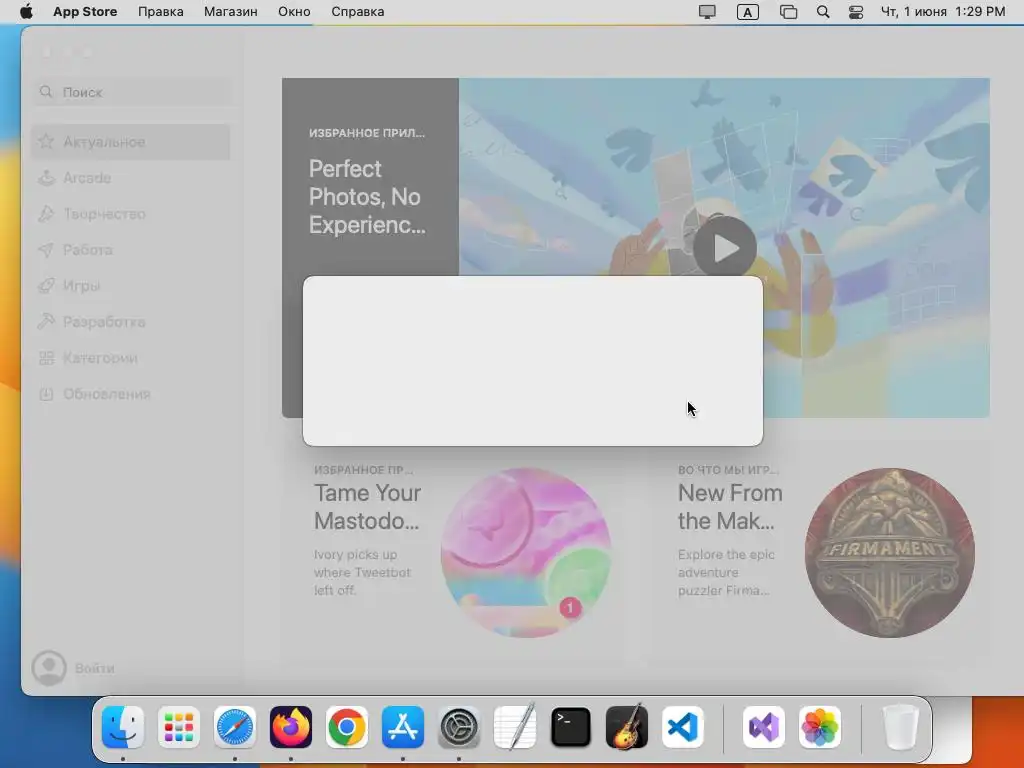This screenshot has width=1024, height=768.
Task: Launch Visual Studio Code from Dock
Action: point(682,727)
